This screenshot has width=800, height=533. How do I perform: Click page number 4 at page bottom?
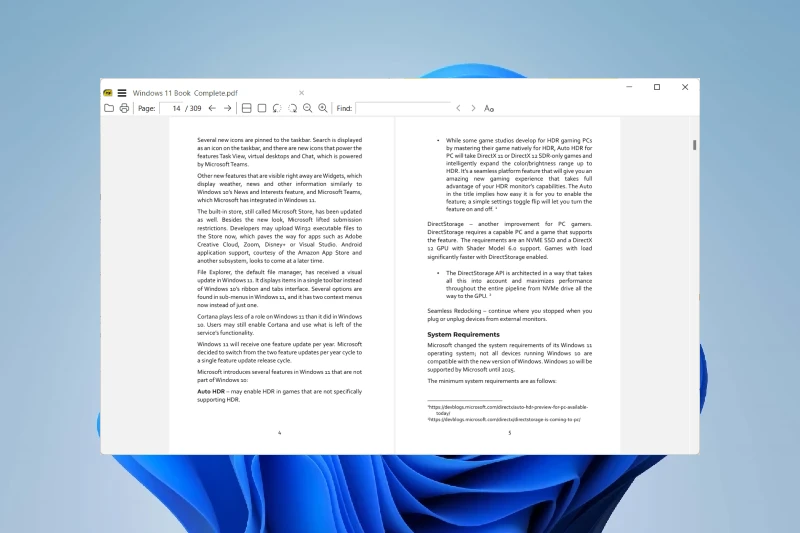[279, 433]
